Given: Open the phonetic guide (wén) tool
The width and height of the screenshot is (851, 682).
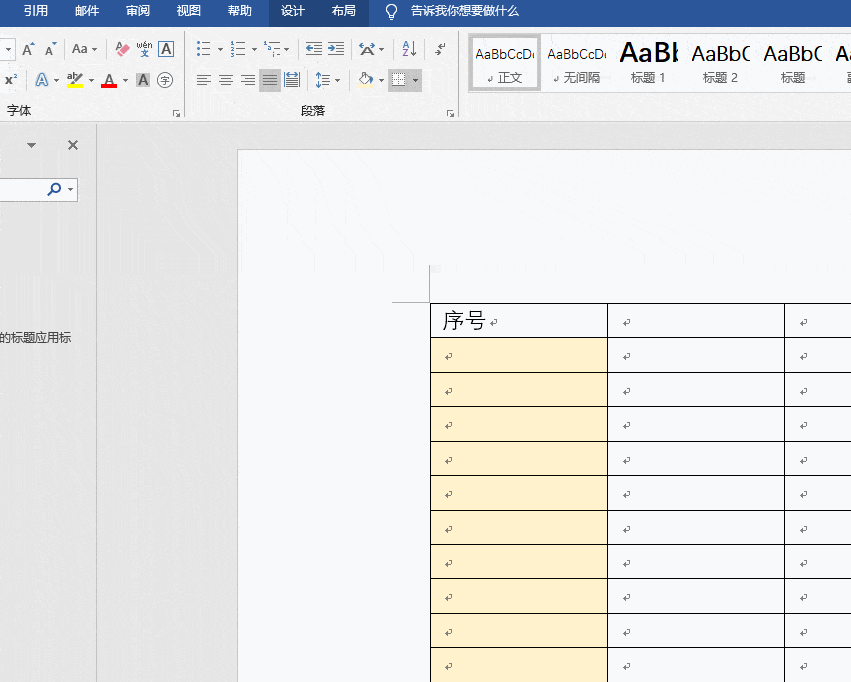Looking at the screenshot, I should (144, 49).
